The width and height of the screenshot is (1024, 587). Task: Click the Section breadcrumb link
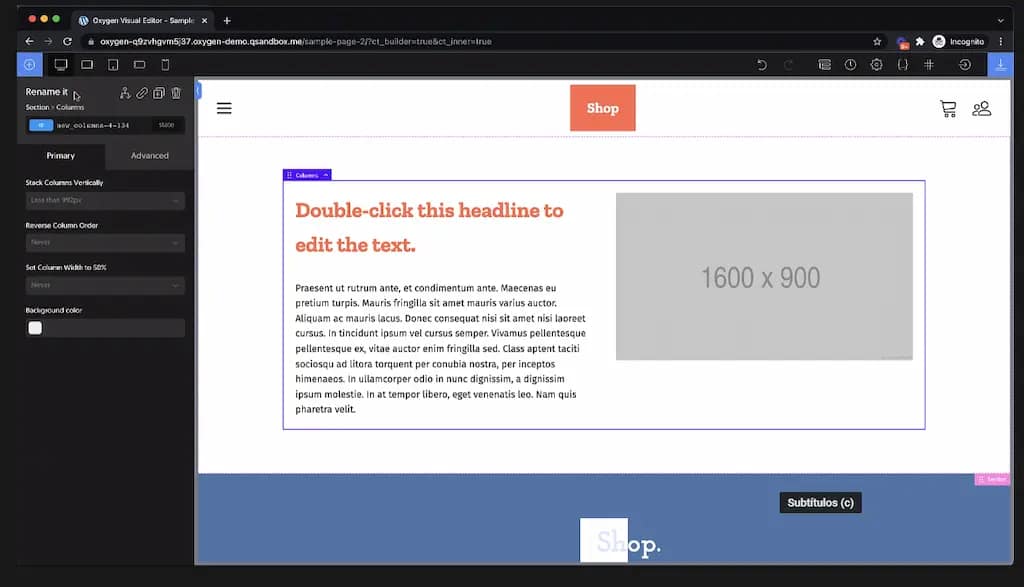37,107
